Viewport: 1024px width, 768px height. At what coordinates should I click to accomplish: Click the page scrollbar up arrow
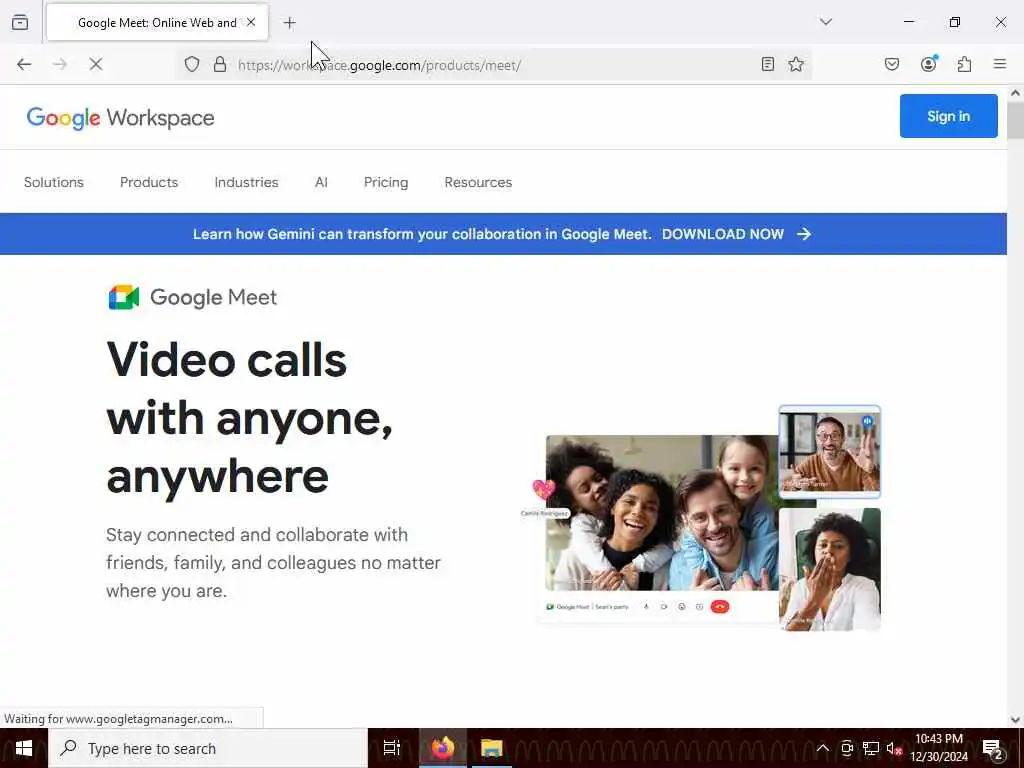tap(1015, 93)
